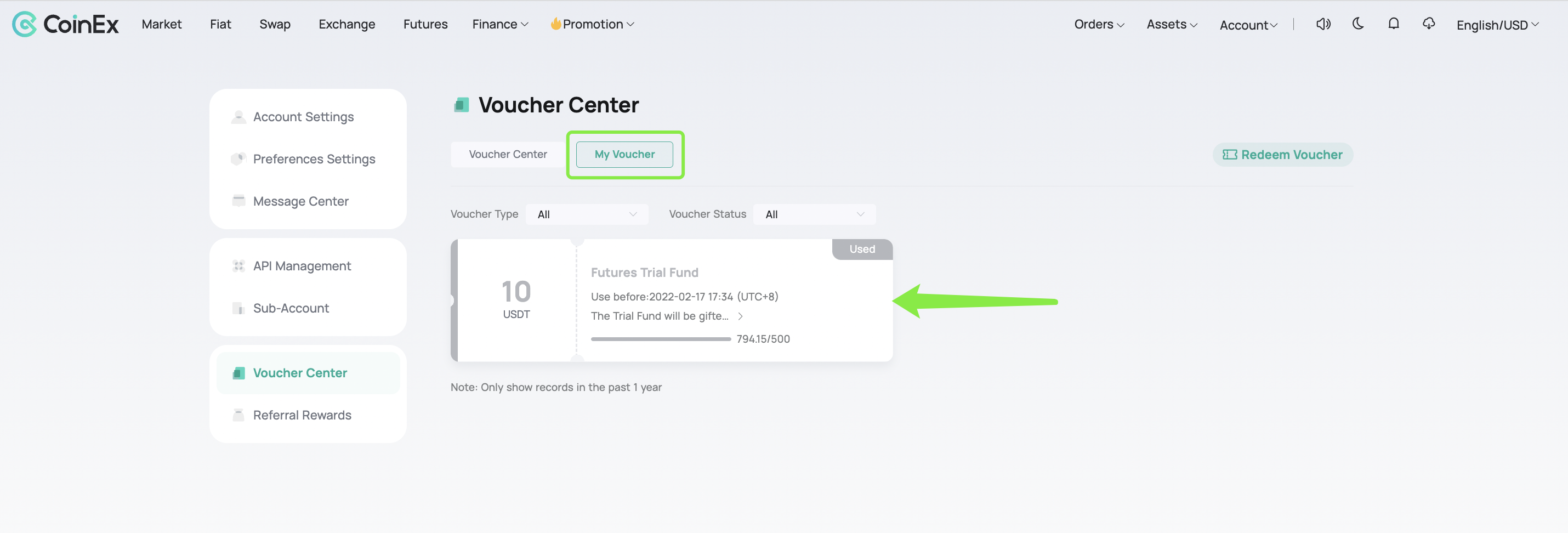Click the Promotion flame icon
This screenshot has width=1568, height=533.
click(555, 24)
